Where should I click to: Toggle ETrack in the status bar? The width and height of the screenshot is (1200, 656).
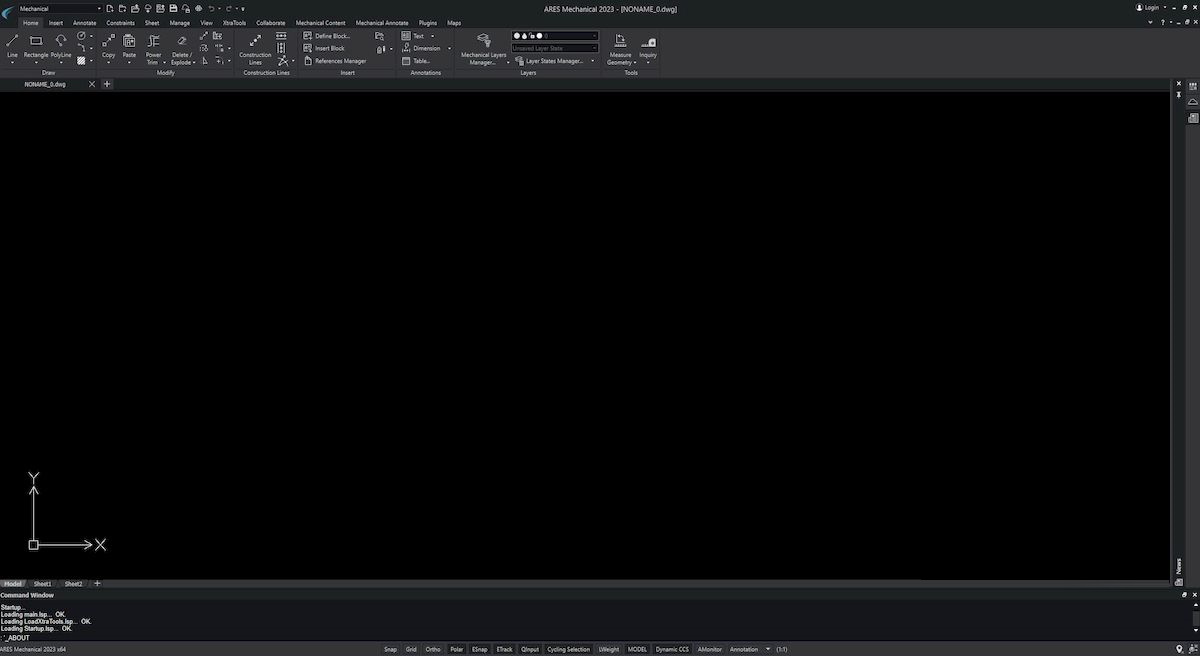coord(504,649)
